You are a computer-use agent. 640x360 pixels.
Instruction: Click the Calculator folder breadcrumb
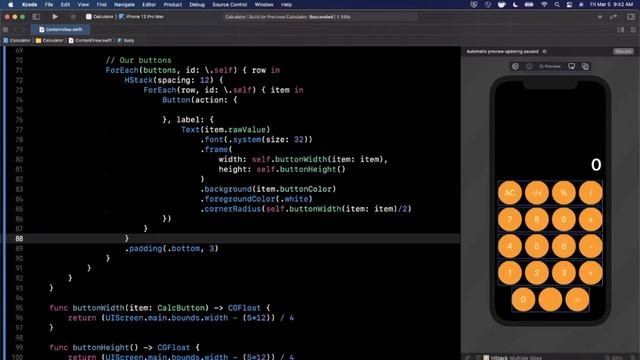coord(49,40)
